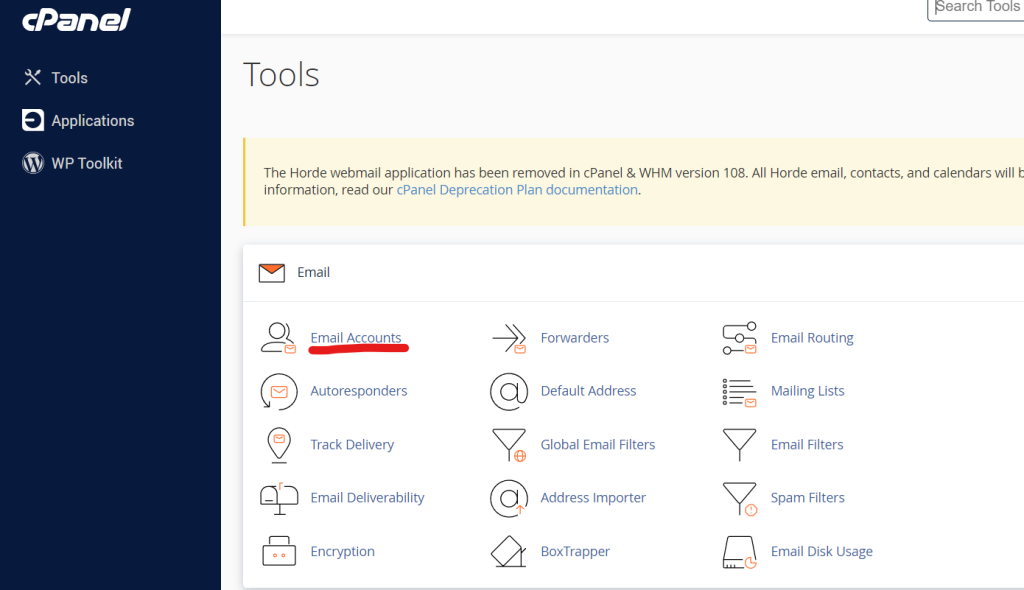
Task: Click the Email Disk Usage icon
Action: pyautogui.click(x=740, y=552)
